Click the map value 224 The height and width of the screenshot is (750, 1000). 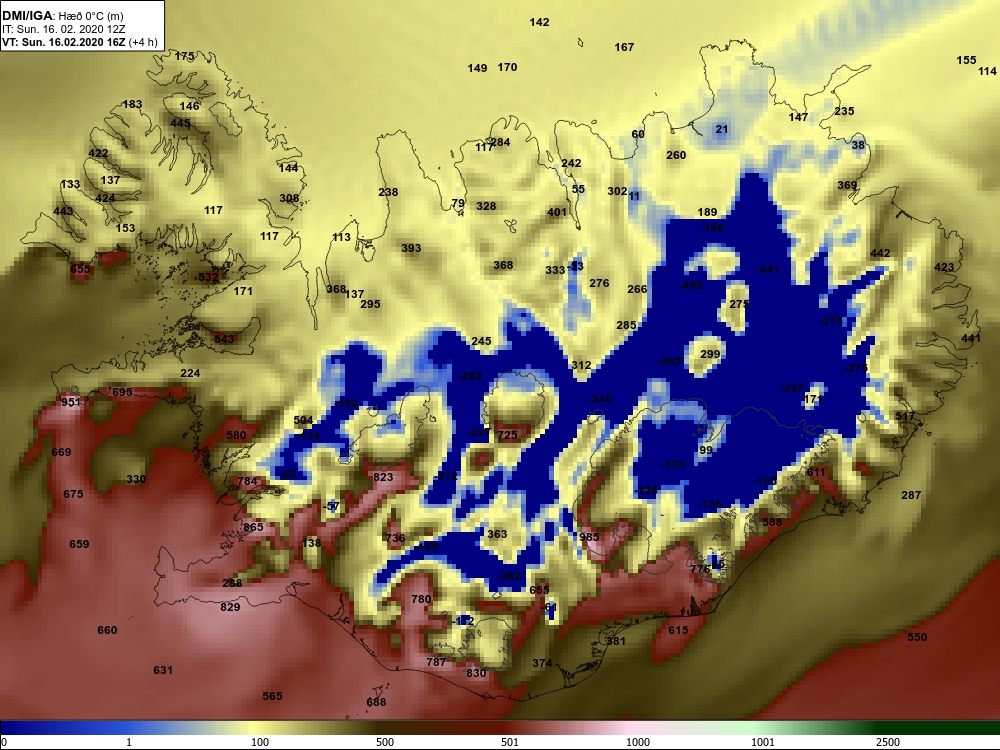190,373
